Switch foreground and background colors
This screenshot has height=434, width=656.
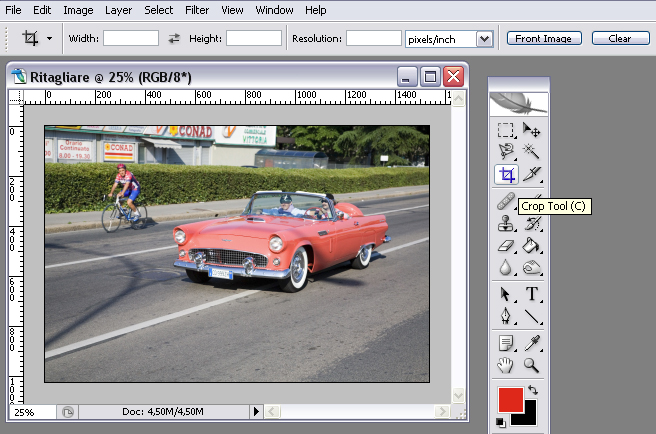click(x=532, y=390)
